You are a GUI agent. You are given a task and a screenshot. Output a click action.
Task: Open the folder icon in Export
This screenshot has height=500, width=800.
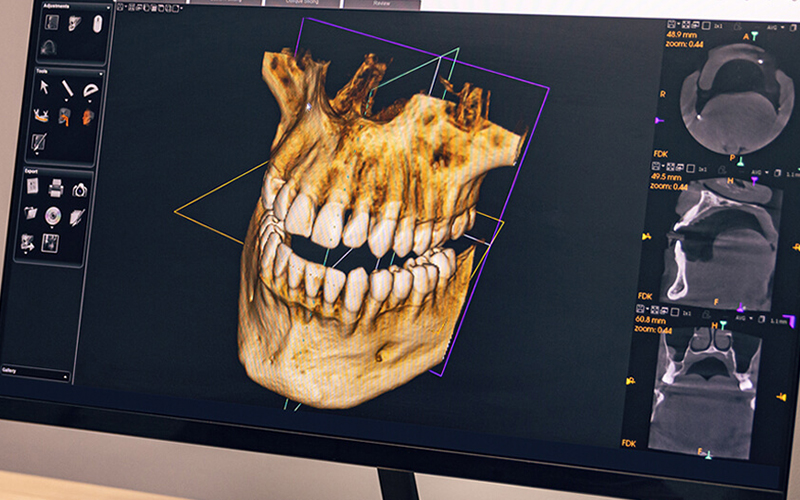[x=31, y=213]
